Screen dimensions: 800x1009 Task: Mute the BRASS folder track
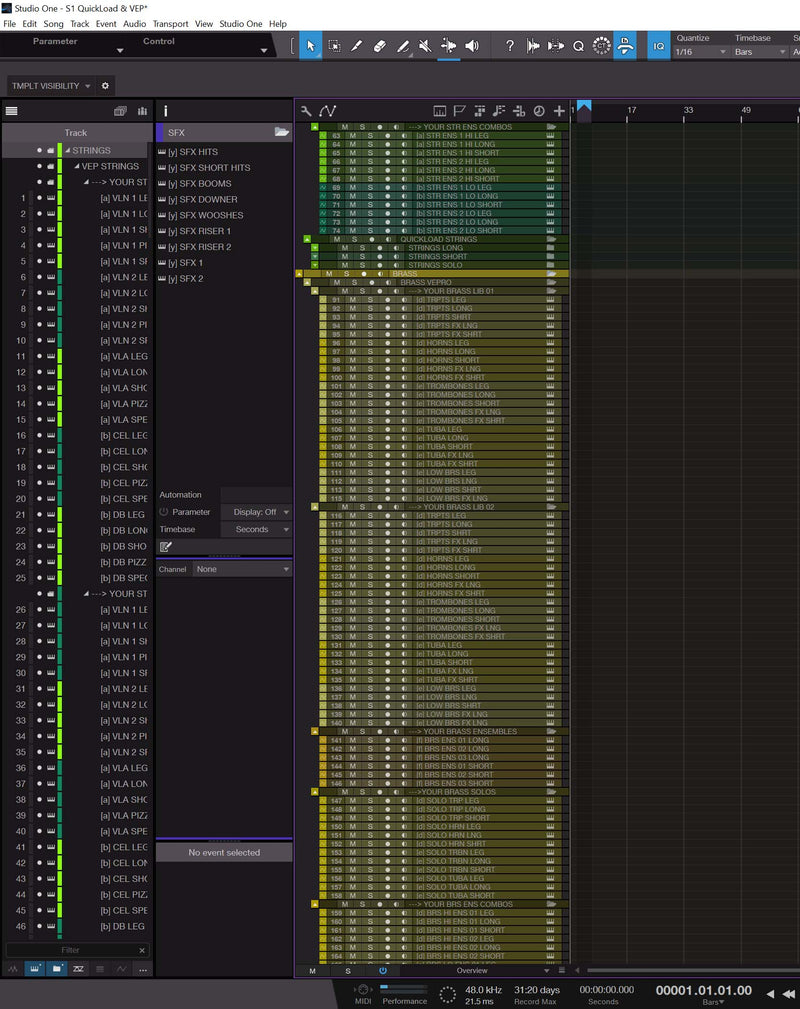[x=332, y=273]
